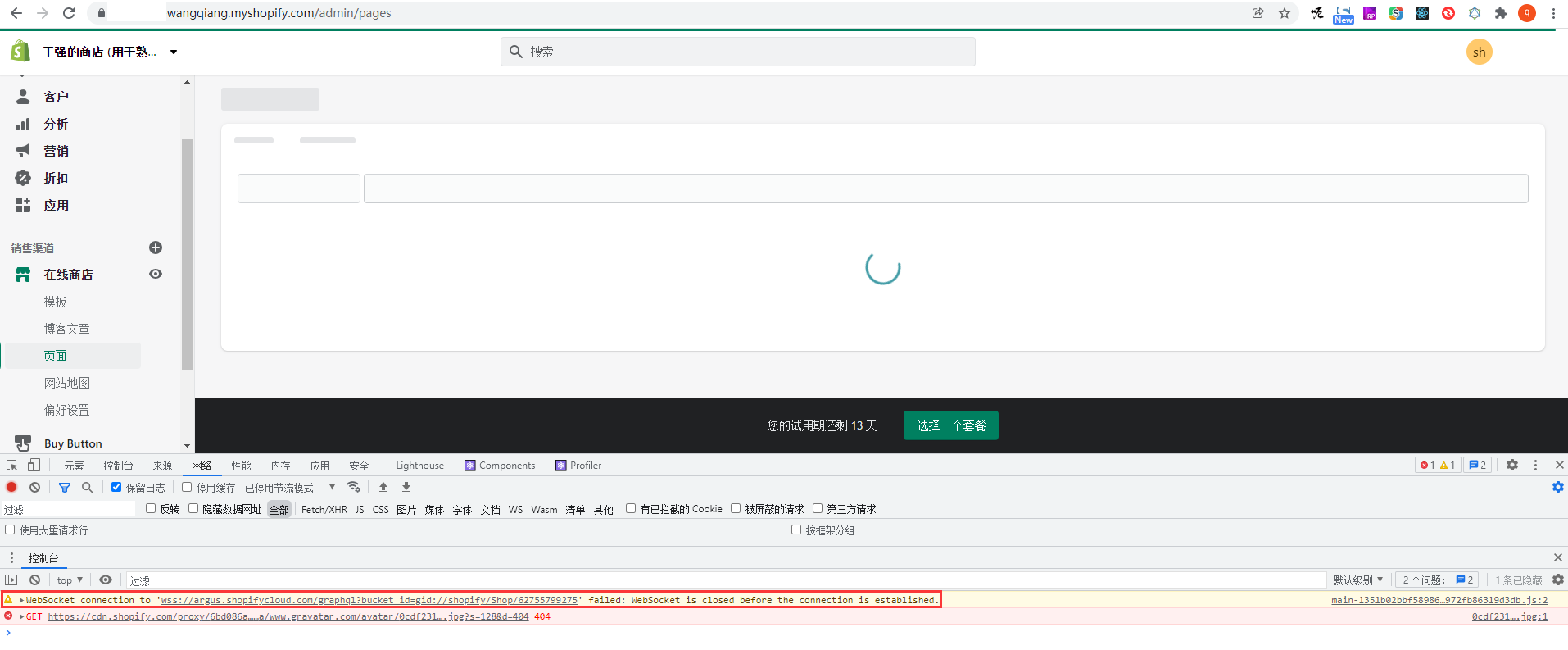Image resolution: width=1568 pixels, height=650 pixels.
Task: Open DevTools three-dot customize menu
Action: tap(1535, 465)
